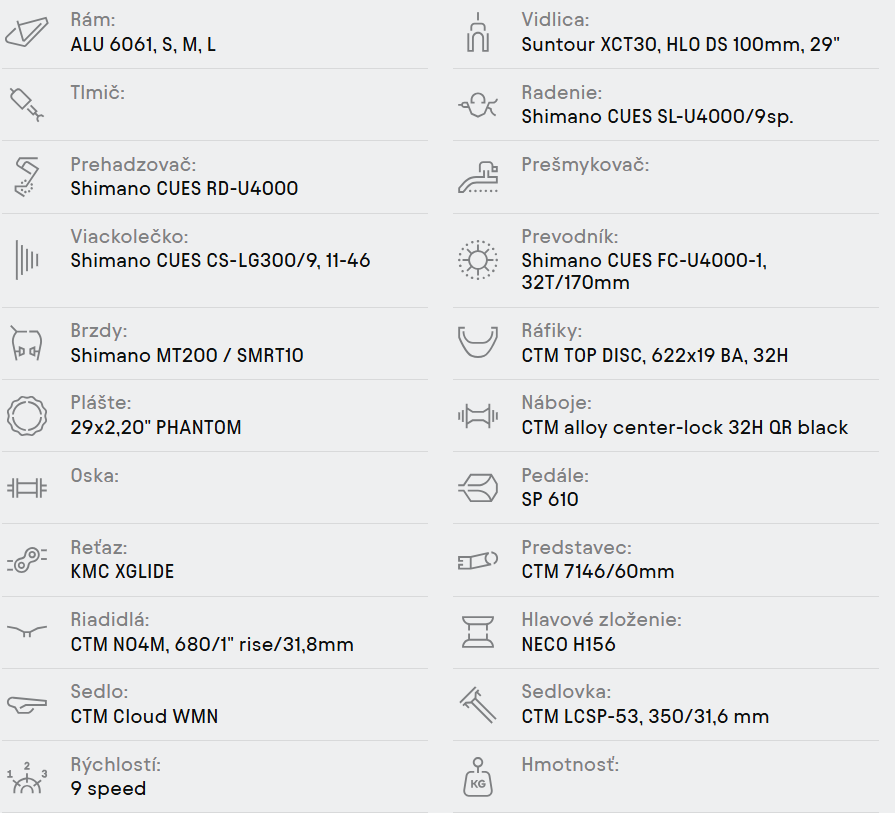Click the 'Riadidlá:' label

tap(110, 619)
